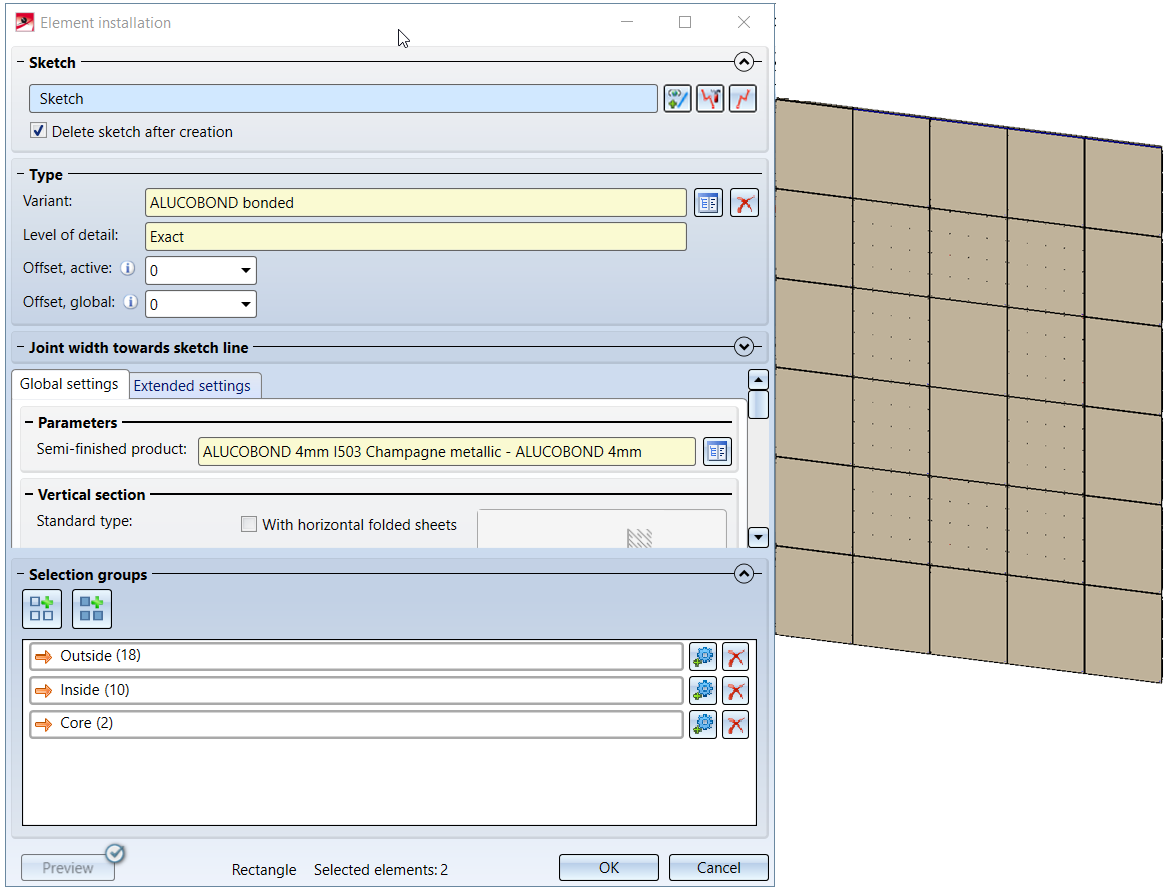Collapse the Selection groups section
This screenshot has height=891, width=1169.
click(743, 574)
